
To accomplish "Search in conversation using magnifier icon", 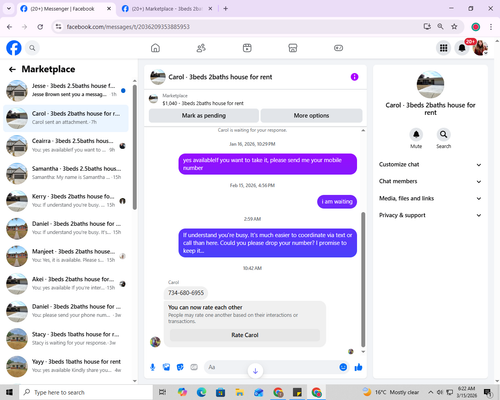I will click(443, 134).
